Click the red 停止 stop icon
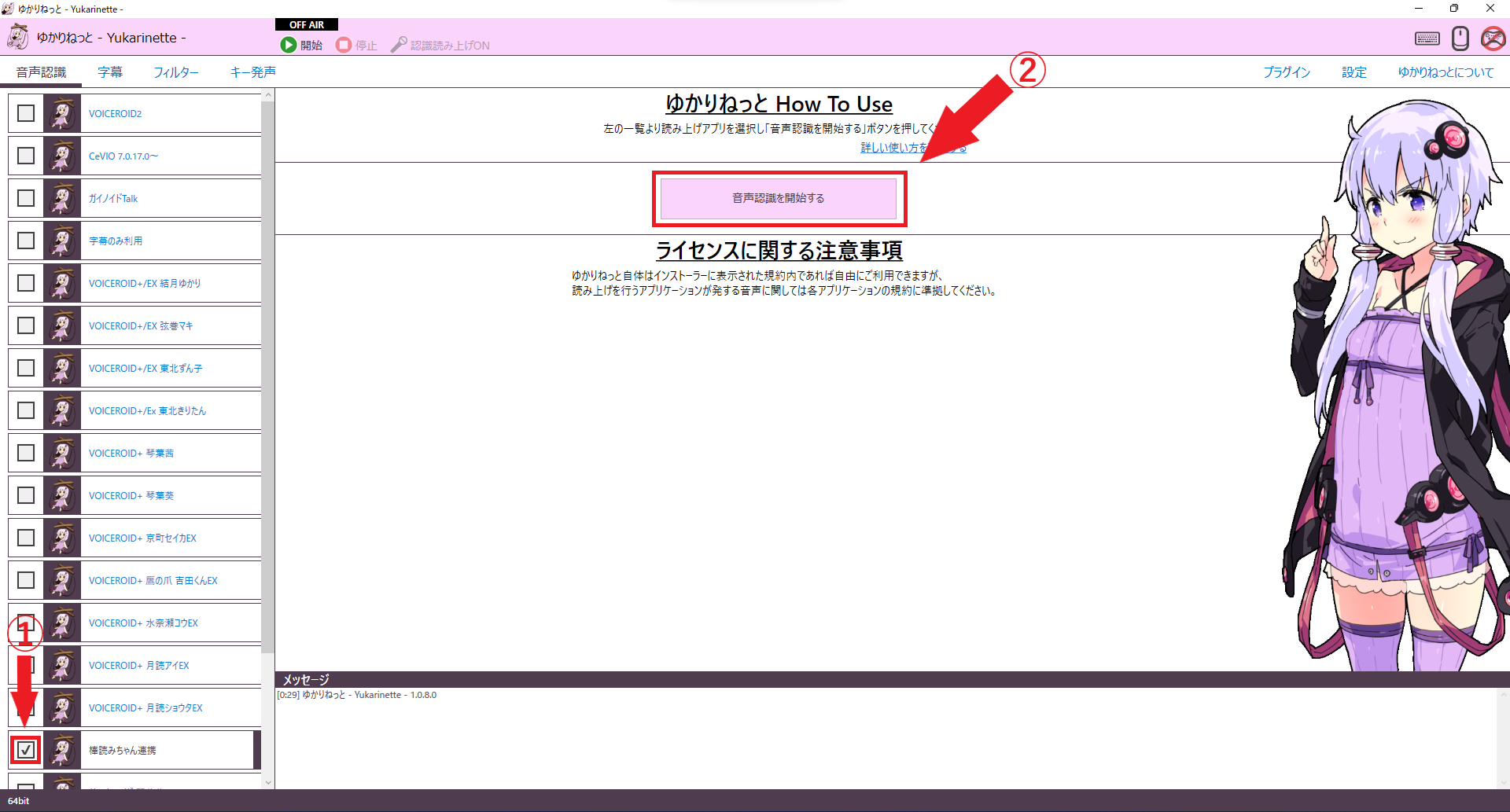This screenshot has width=1510, height=812. coord(344,45)
